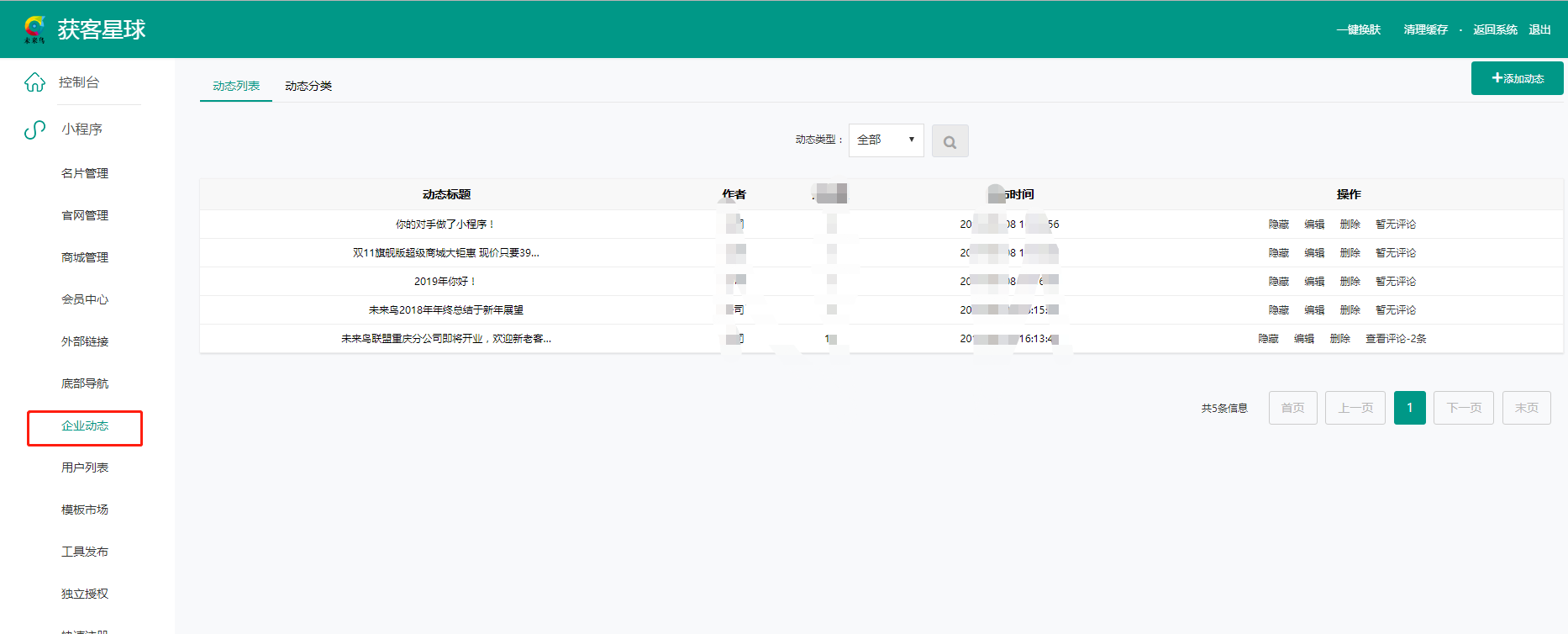Edit the 双11旗舰版超级商城 post
The height and width of the screenshot is (634, 1568).
pyautogui.click(x=1314, y=253)
